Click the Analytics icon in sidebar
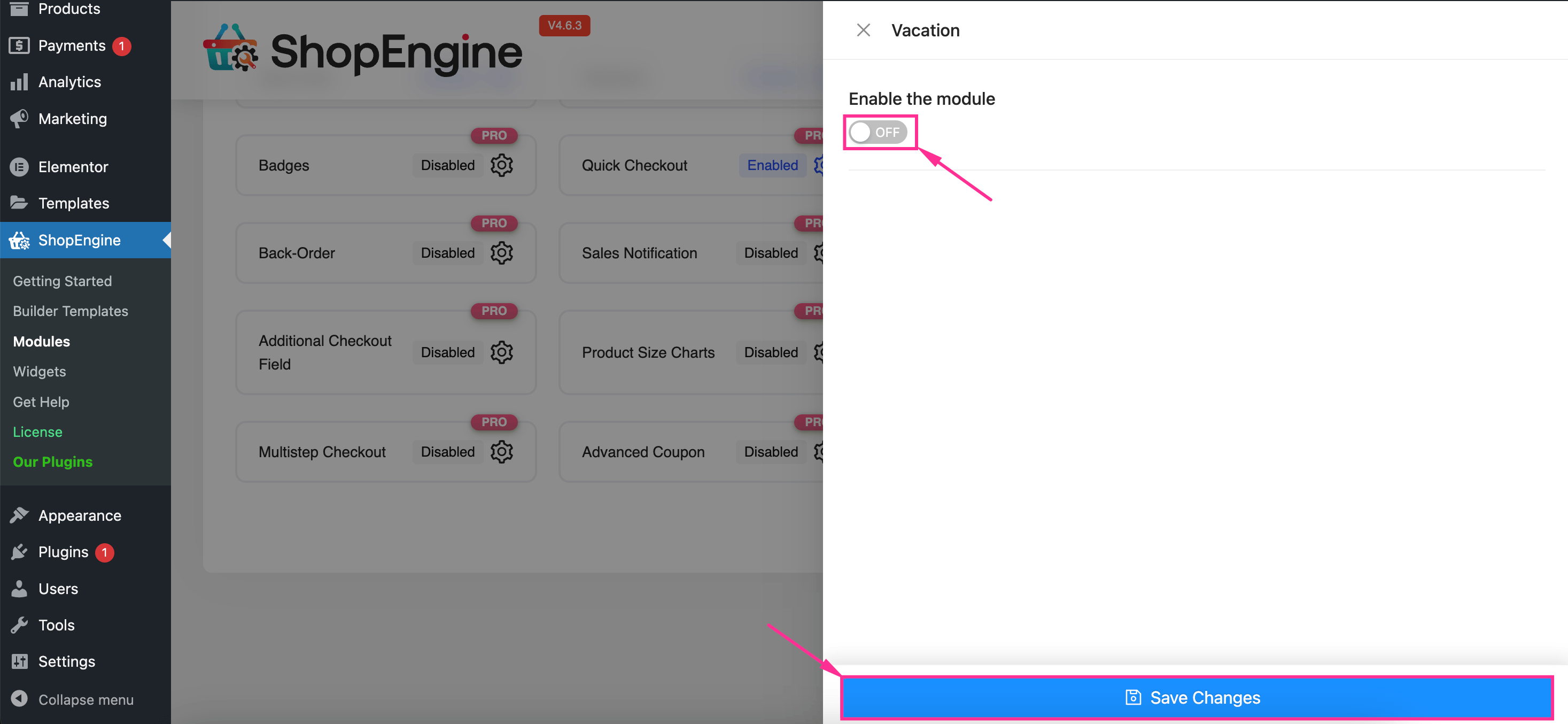The height and width of the screenshot is (724, 1568). pyautogui.click(x=18, y=82)
